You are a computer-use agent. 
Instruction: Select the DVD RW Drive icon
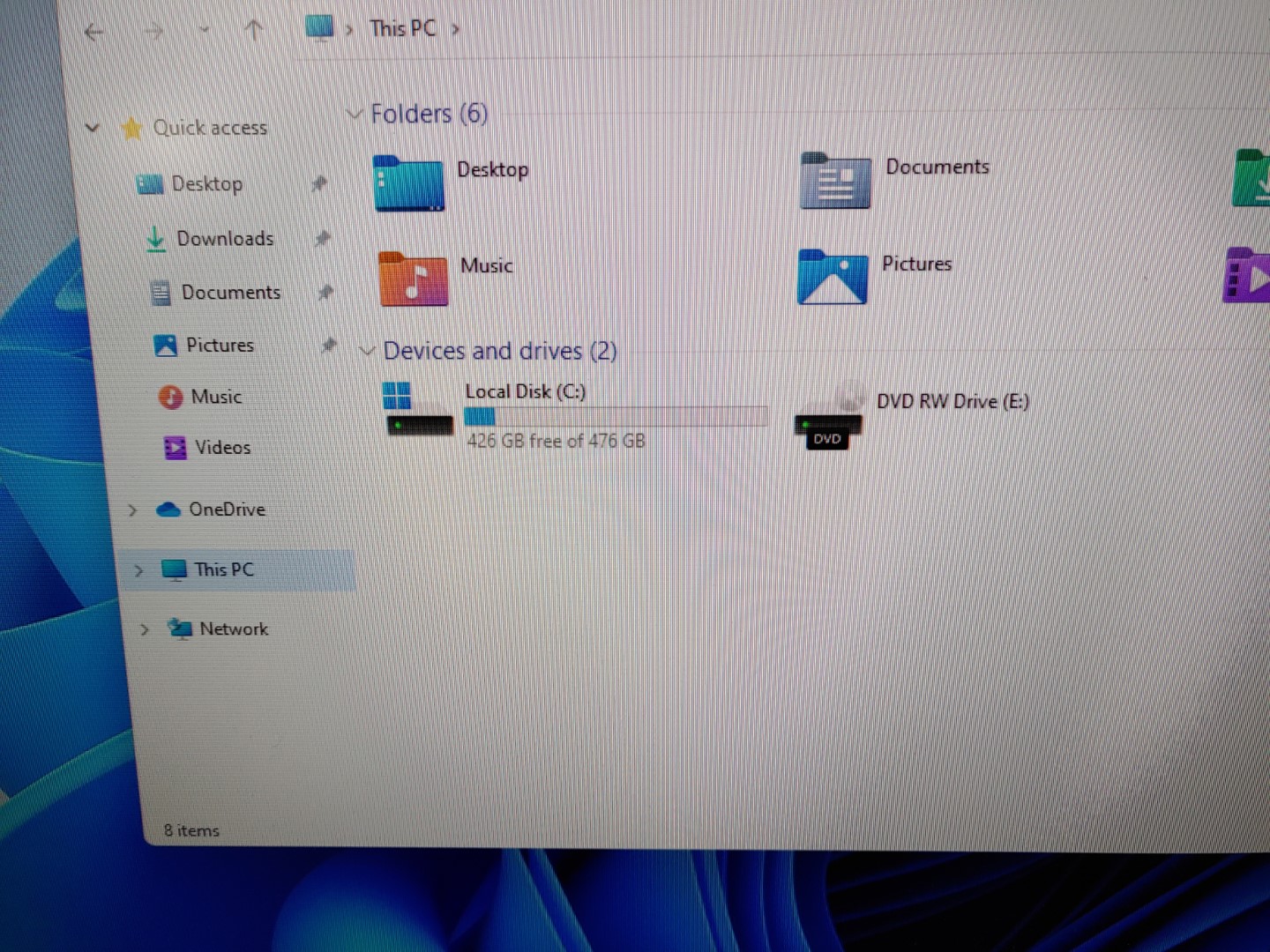point(829,415)
